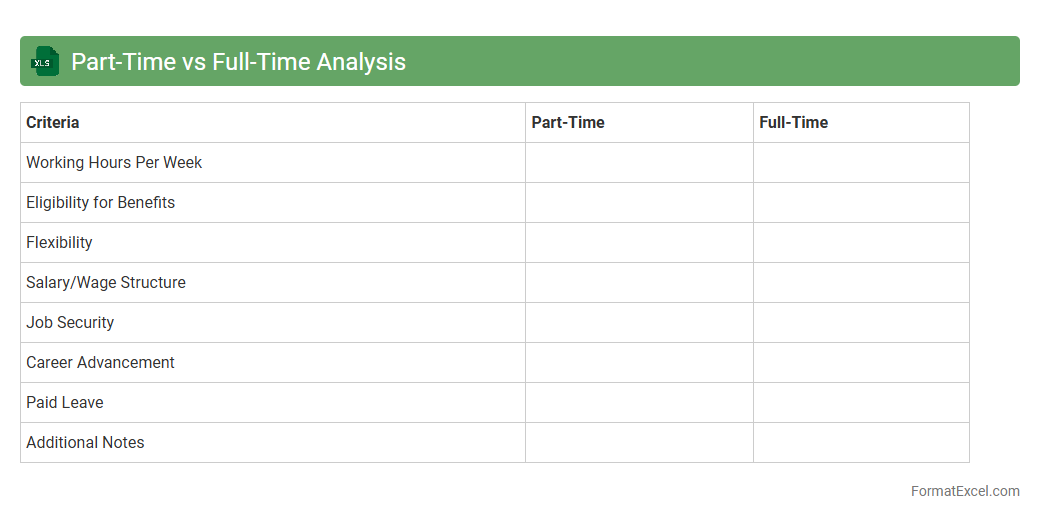The image size is (1040, 520).
Task: Select the Part-Time column header
Action: [x=568, y=123]
